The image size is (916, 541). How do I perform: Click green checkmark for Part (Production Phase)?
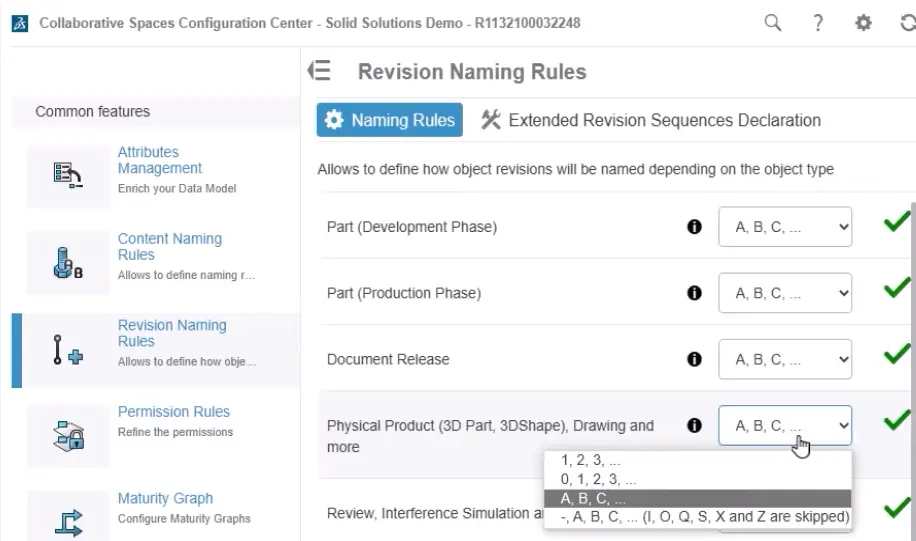897,287
